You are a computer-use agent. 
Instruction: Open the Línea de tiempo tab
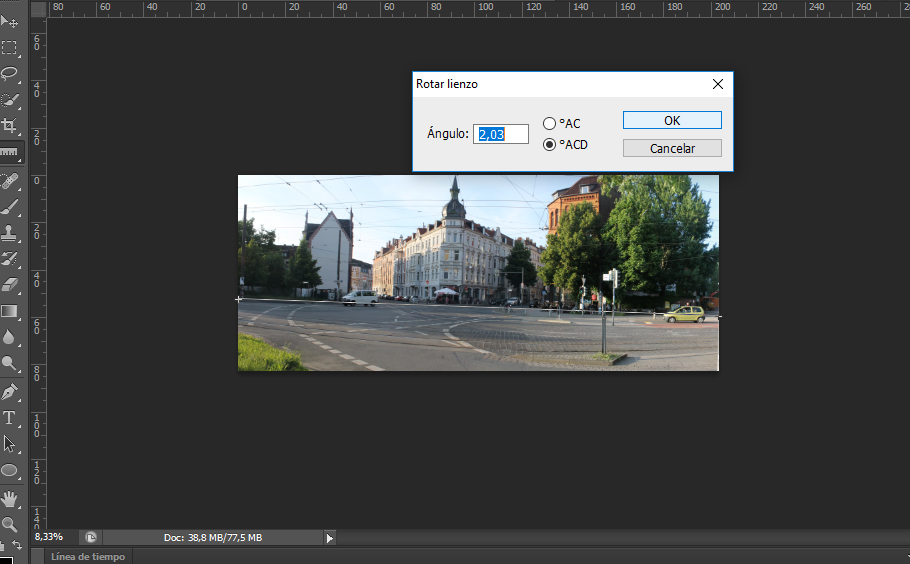point(89,556)
